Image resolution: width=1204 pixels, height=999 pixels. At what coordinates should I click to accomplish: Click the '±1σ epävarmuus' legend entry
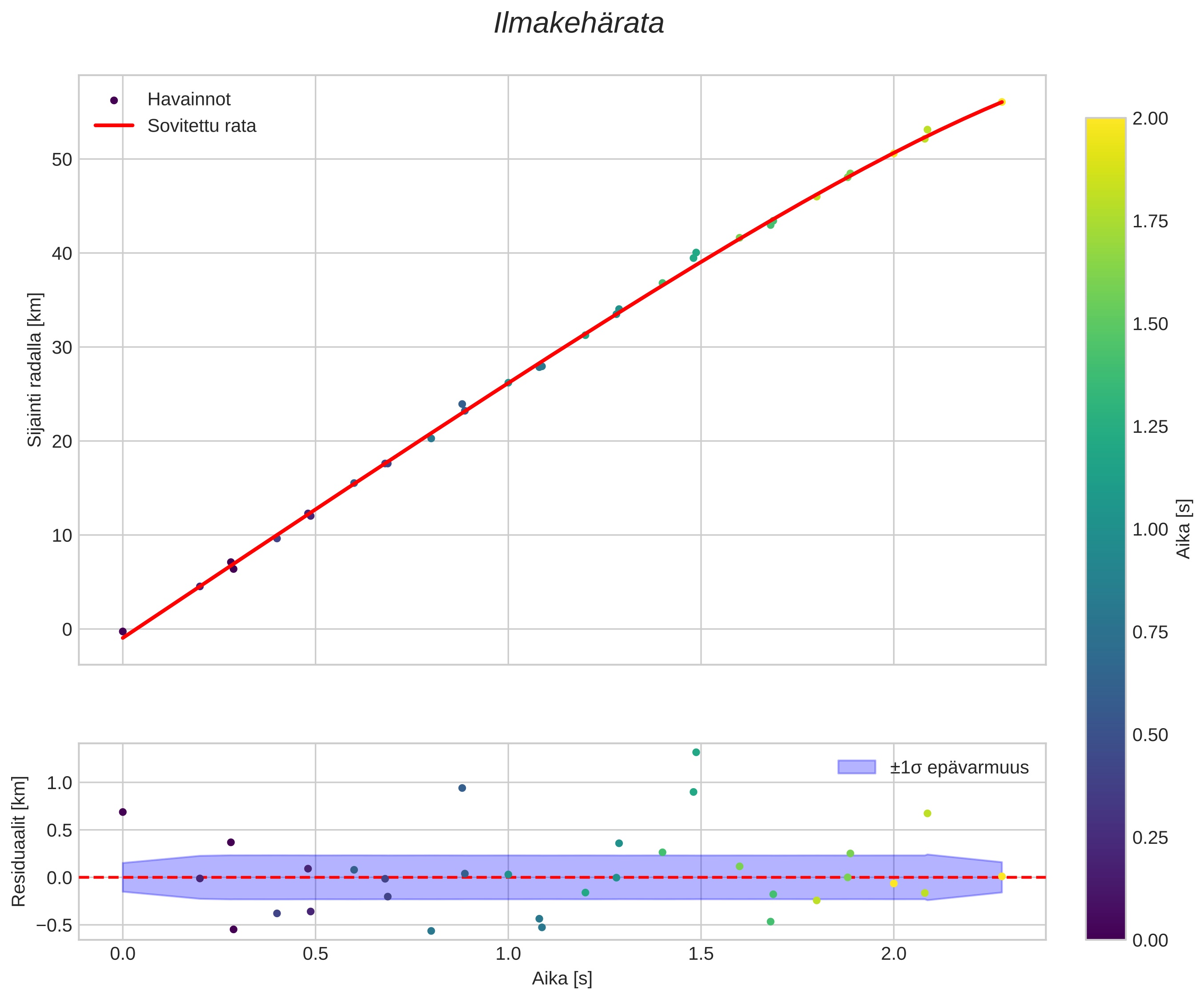tap(959, 767)
